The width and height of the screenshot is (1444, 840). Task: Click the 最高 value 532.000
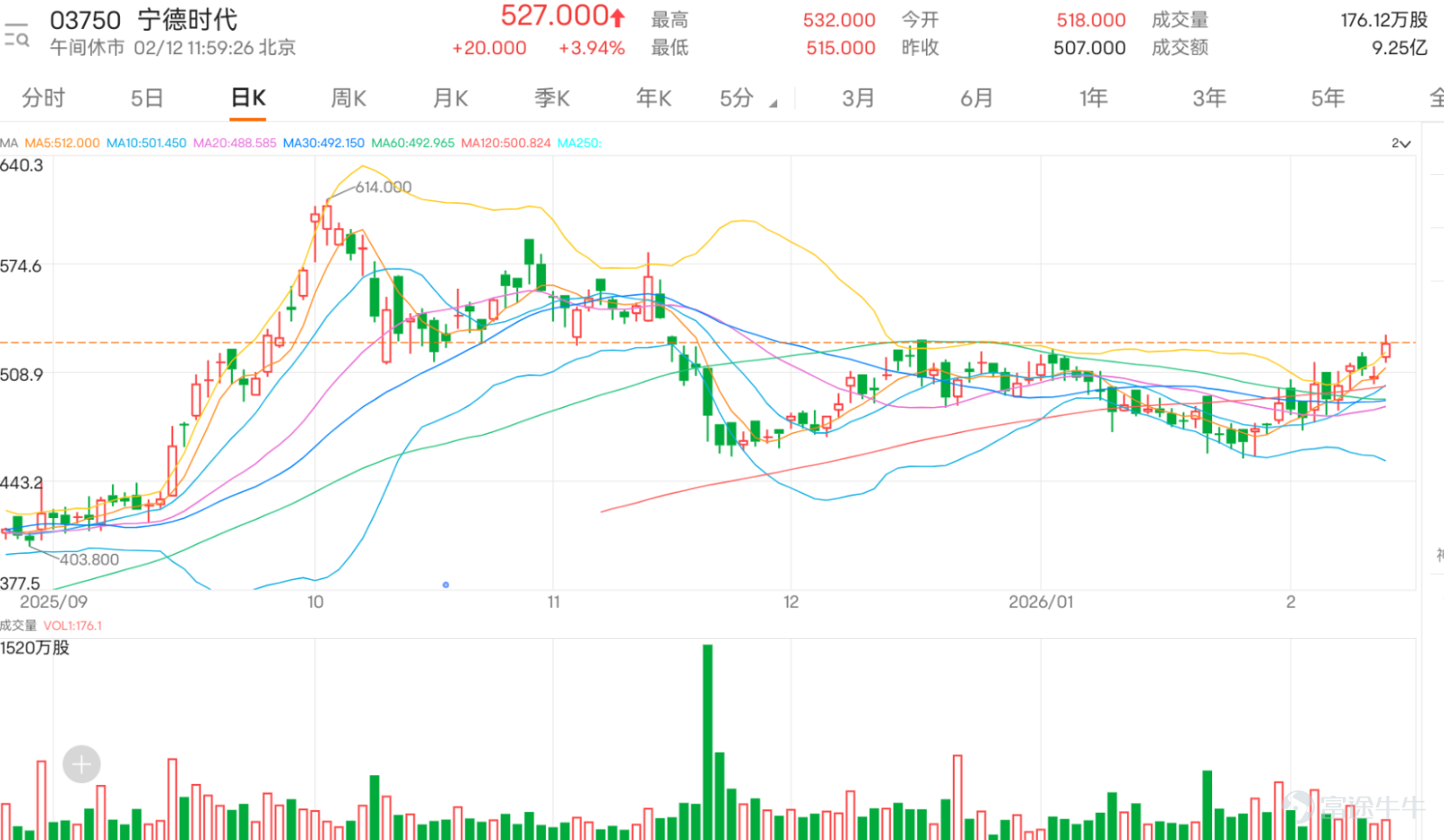pyautogui.click(x=839, y=20)
